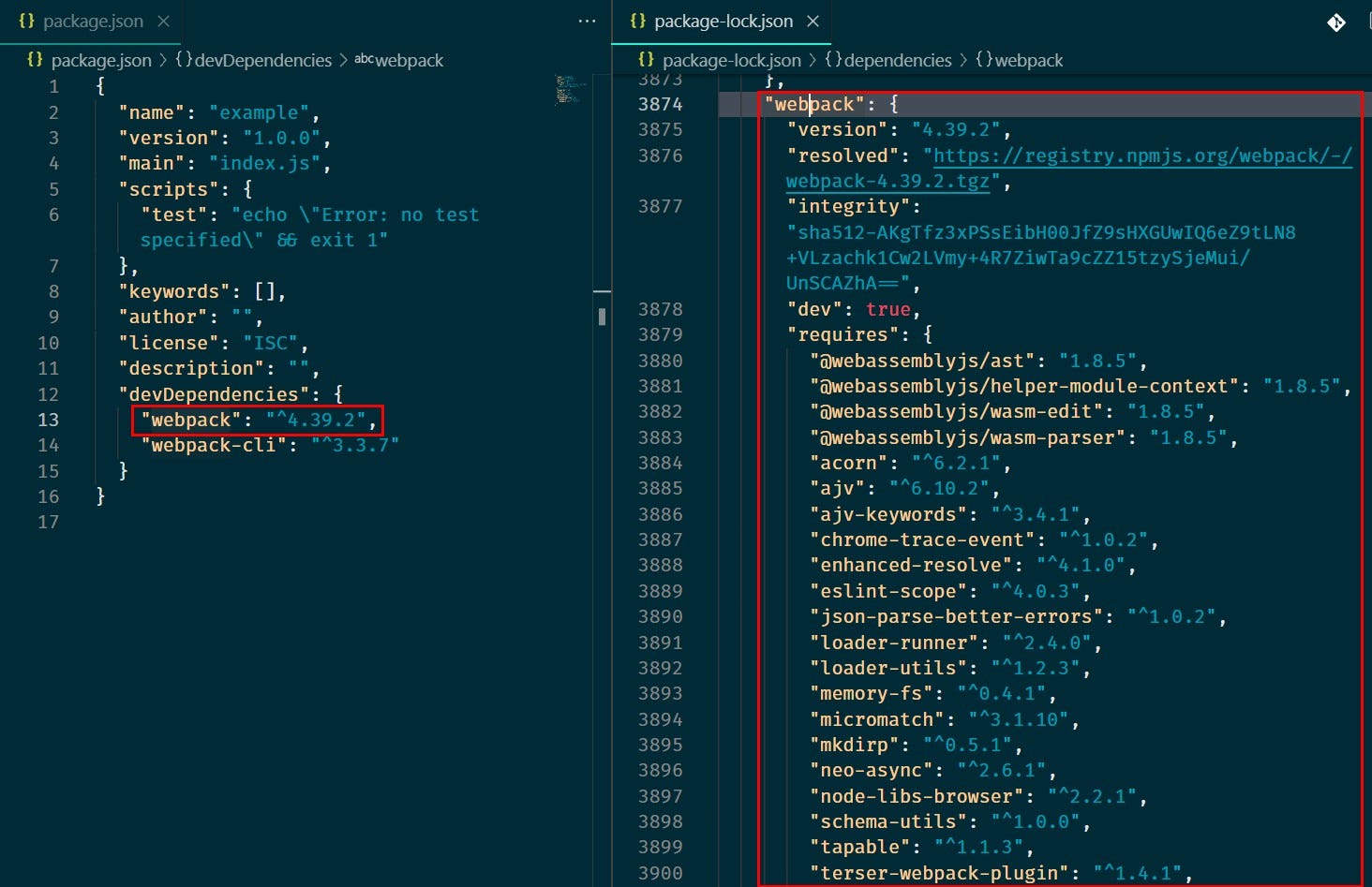Click the "loader-utils" entry

point(950,668)
